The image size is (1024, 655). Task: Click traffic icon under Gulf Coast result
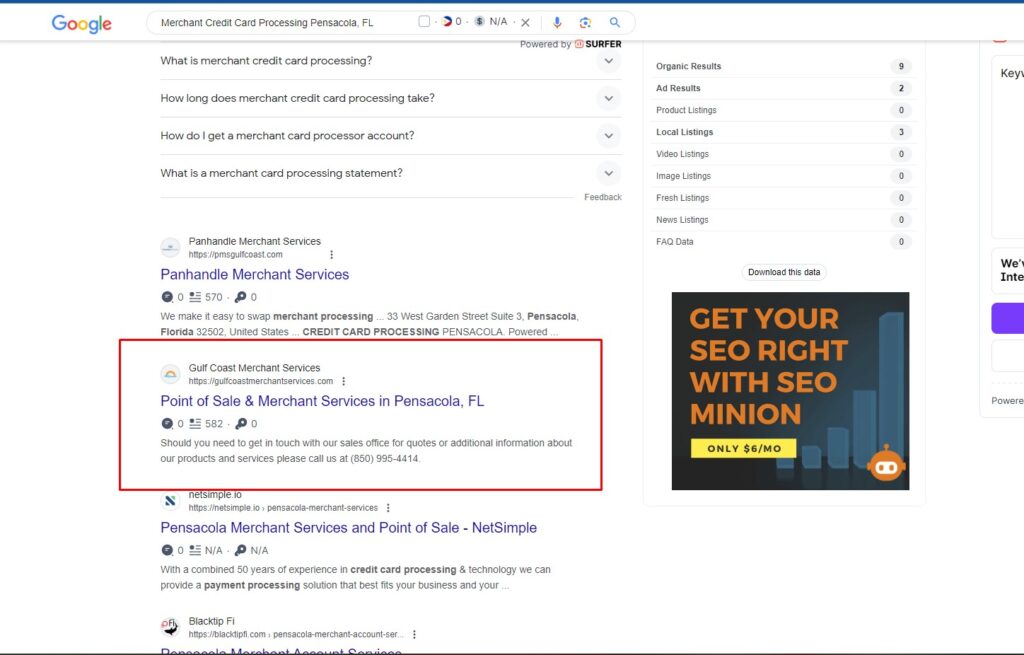click(167, 424)
